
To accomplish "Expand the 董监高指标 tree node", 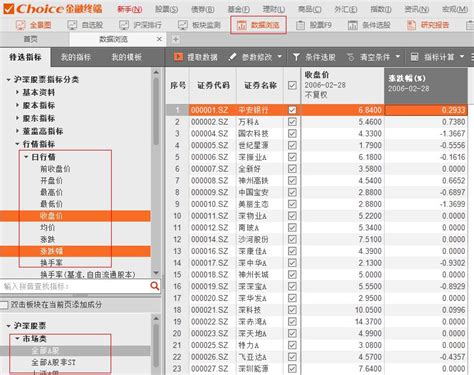I will (x=17, y=131).
